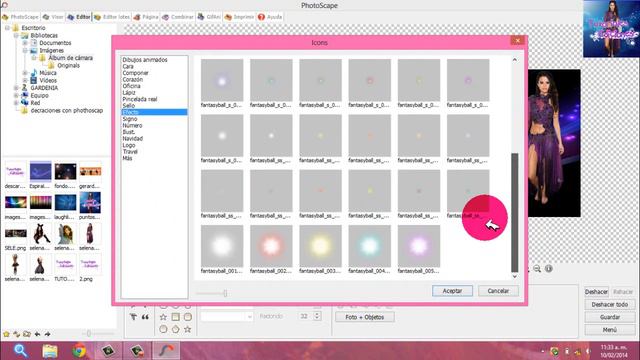Click Aceptar in the Icons dialog
Viewport: 640px width, 360px height.
click(x=452, y=291)
